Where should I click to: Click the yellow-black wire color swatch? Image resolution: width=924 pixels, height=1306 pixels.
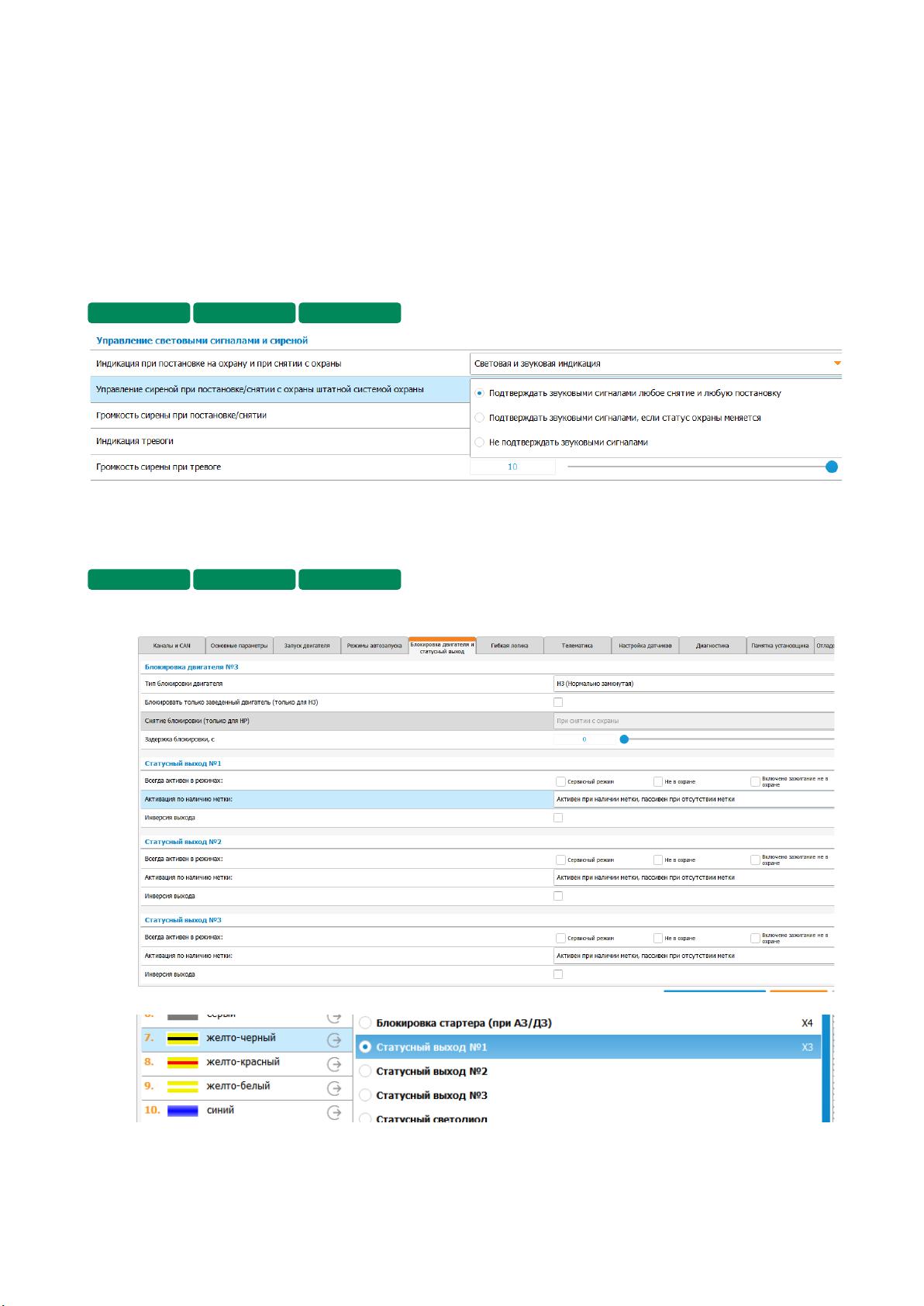[183, 1039]
